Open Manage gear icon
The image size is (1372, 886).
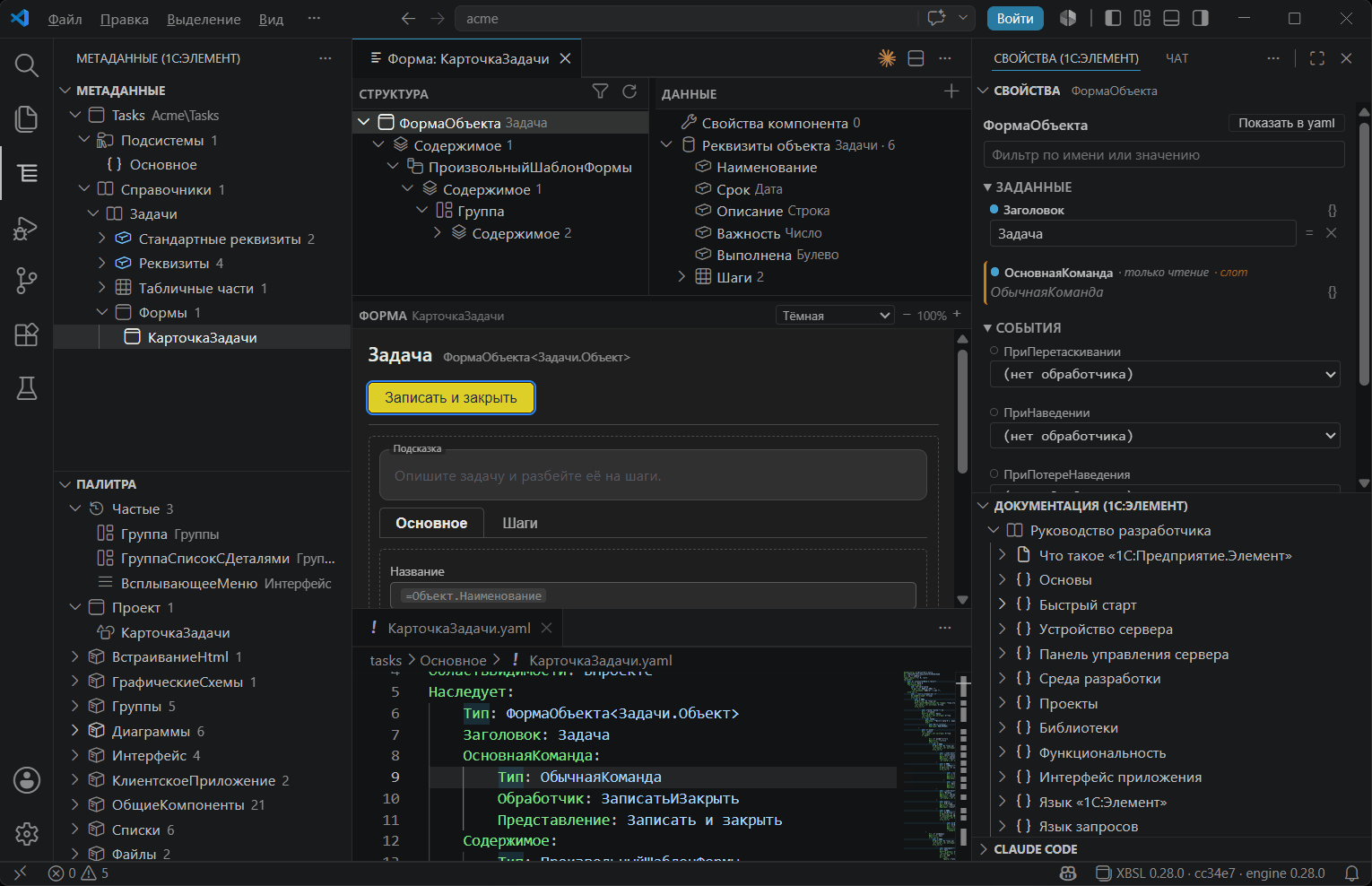27,834
